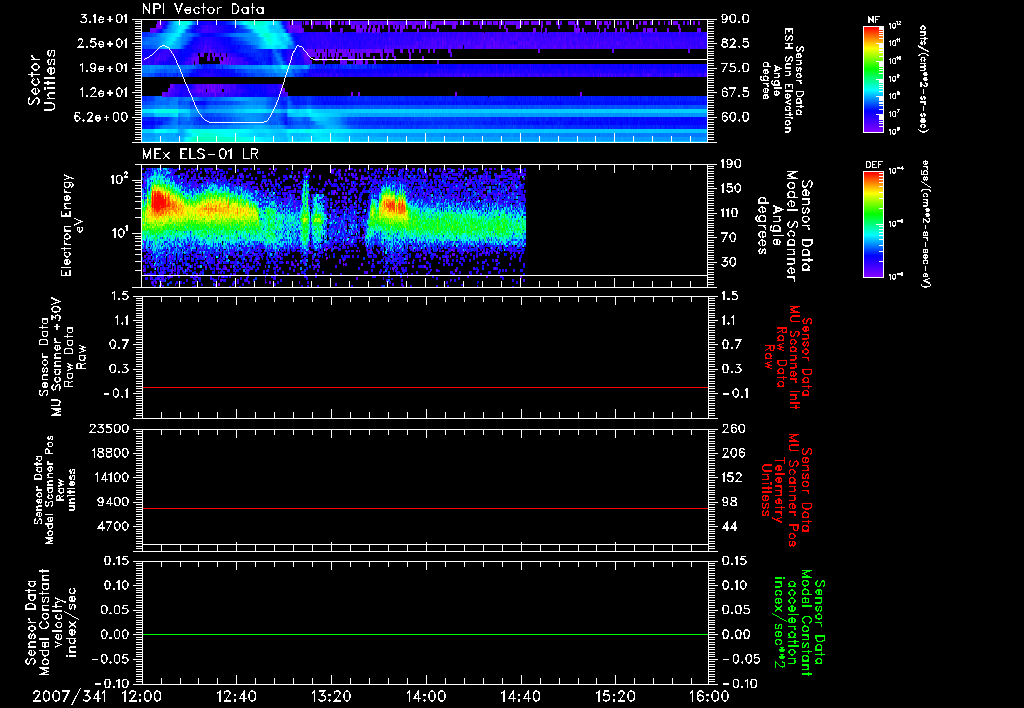The width and height of the screenshot is (1024, 708).
Task: Click the "MU Scanner +30V Raw Data" axis title
Action: (x=63, y=357)
